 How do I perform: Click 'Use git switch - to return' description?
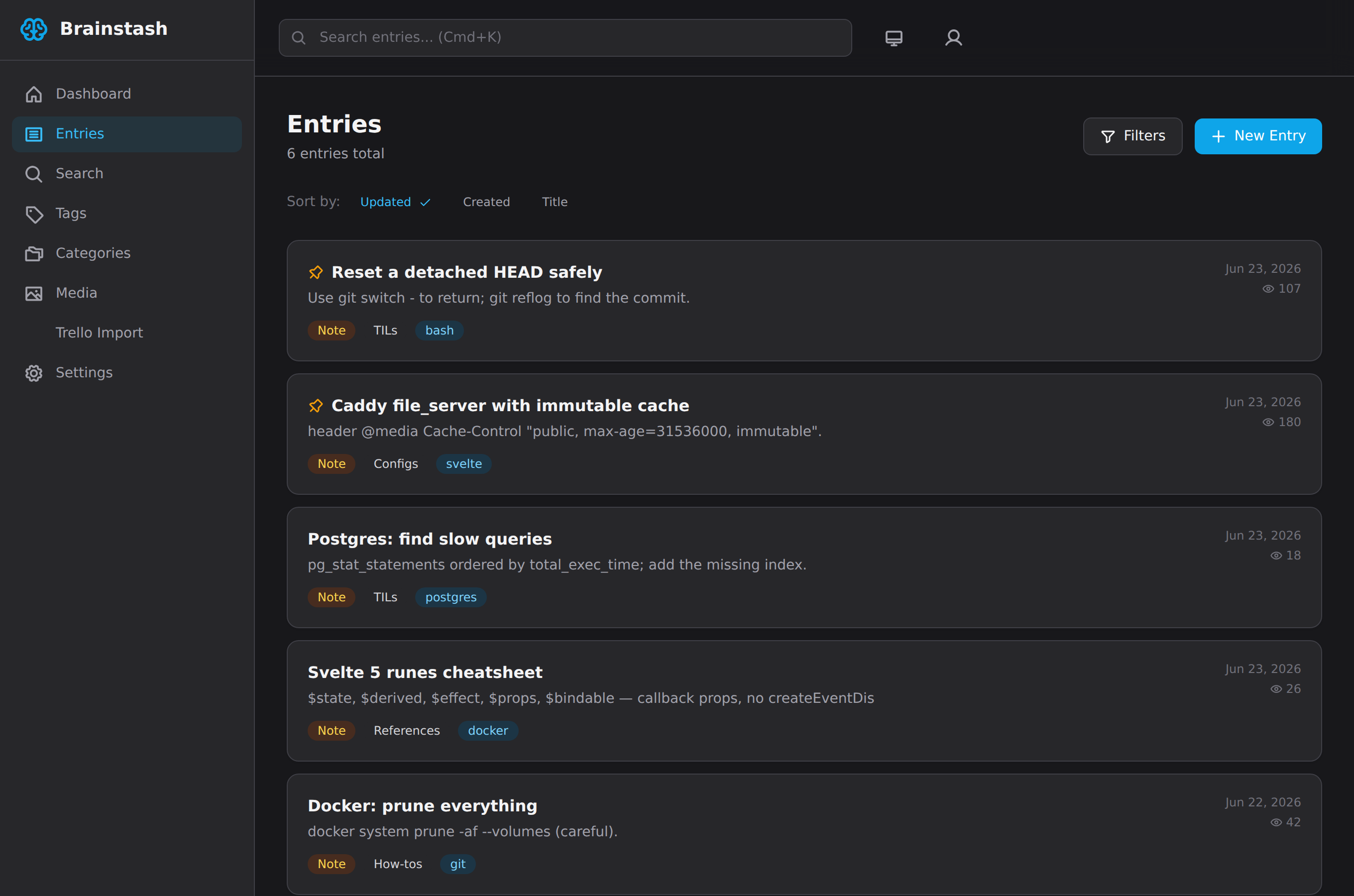pos(498,298)
